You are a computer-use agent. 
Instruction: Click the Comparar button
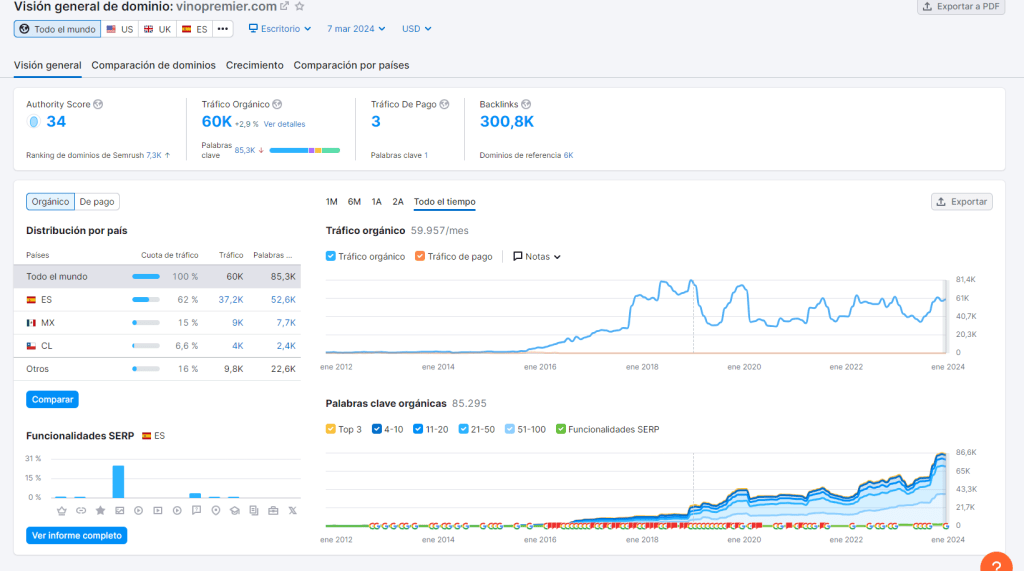52,399
